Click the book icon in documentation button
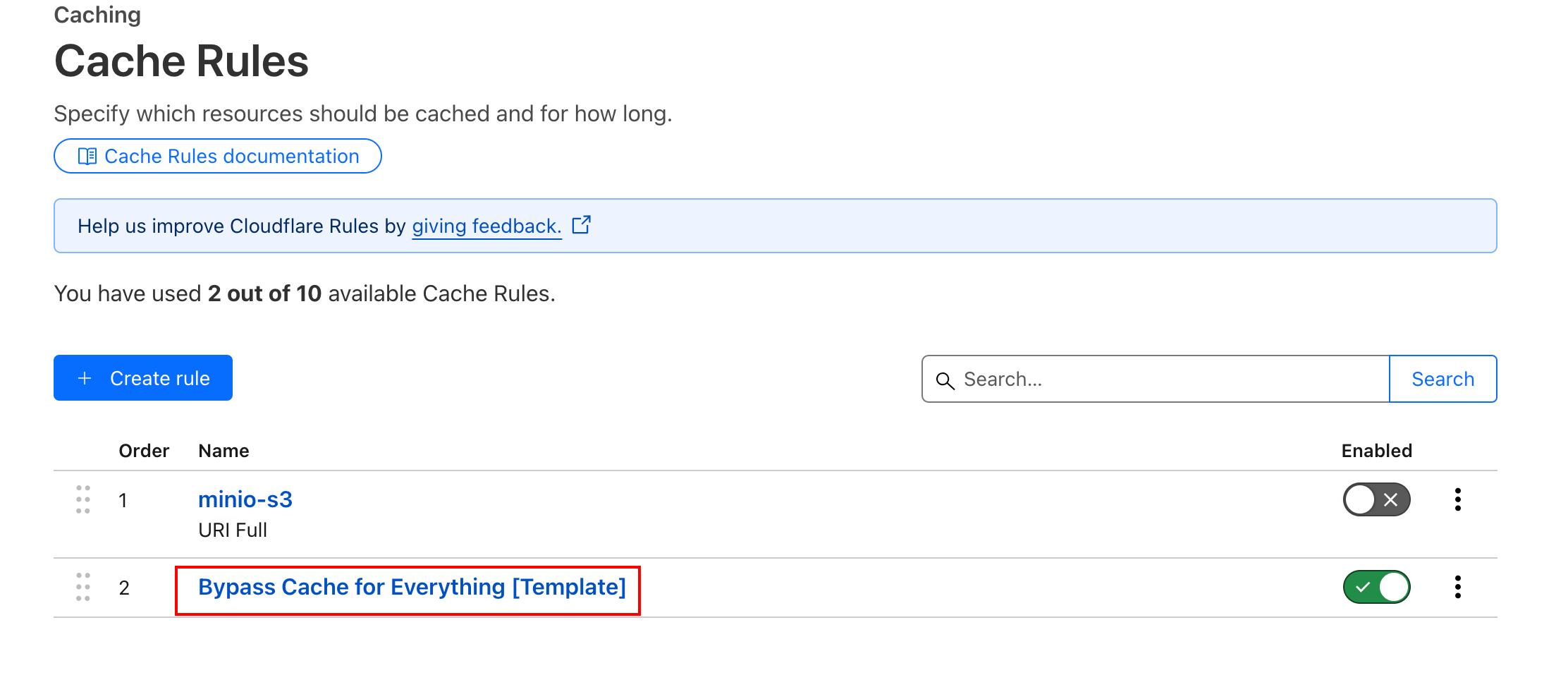 (87, 156)
